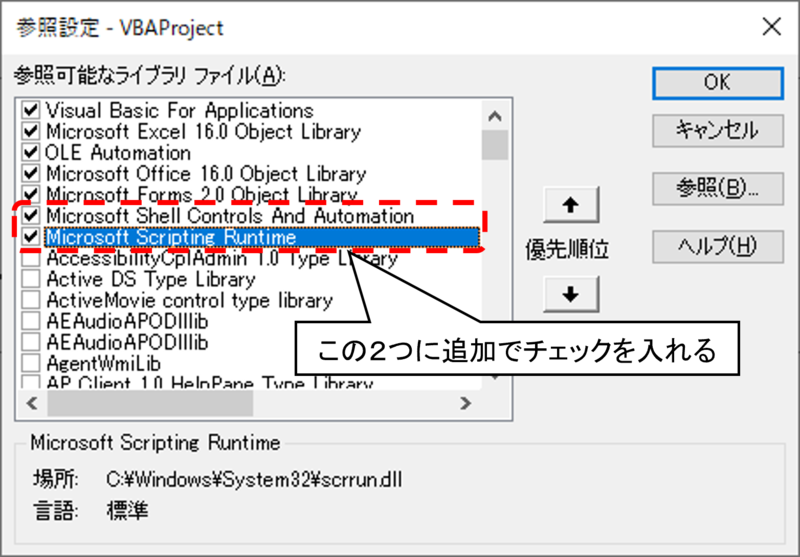Uncheck OLE Automation checkbox
This screenshot has width=800, height=557.
[31, 152]
